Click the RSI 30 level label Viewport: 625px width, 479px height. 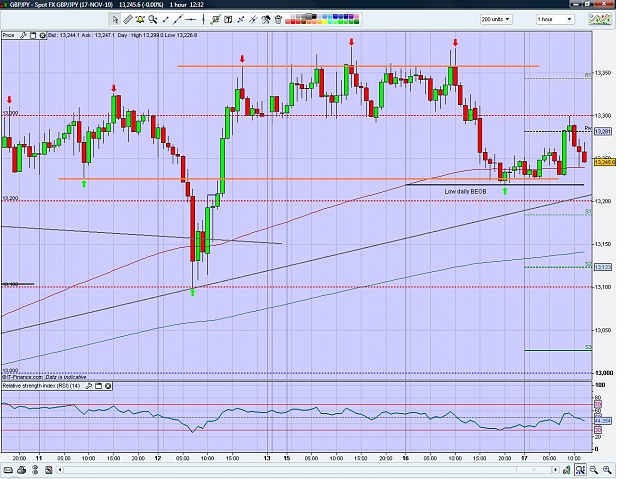598,430
